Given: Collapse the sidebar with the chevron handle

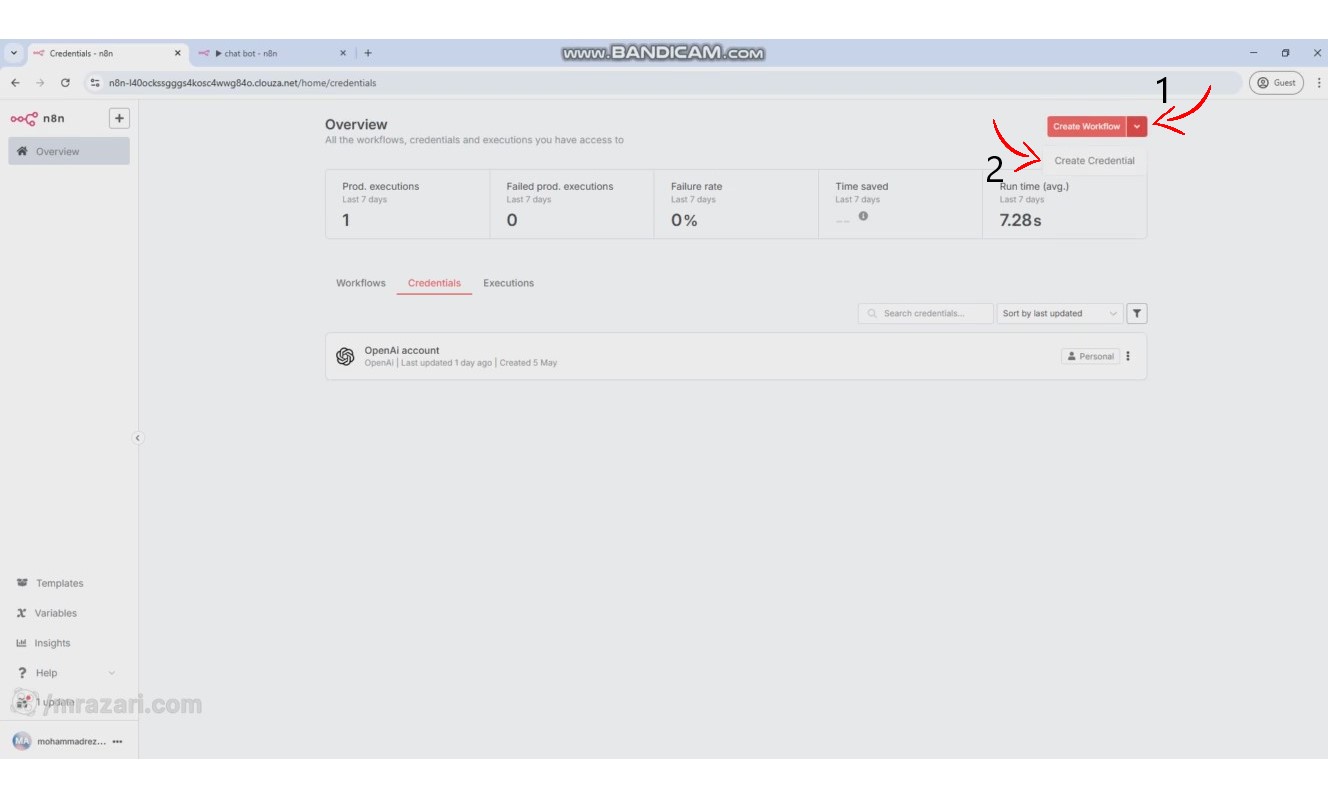Looking at the screenshot, I should 138,437.
